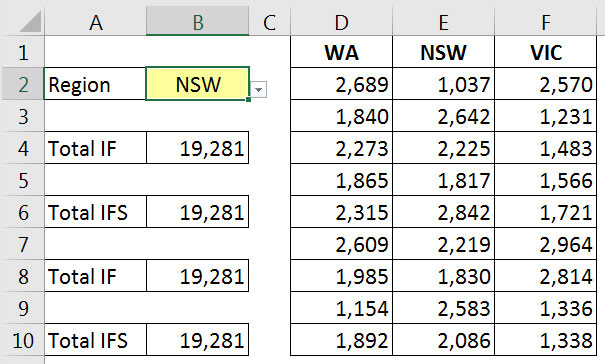Select column F header
The height and width of the screenshot is (364, 605).
546,22
